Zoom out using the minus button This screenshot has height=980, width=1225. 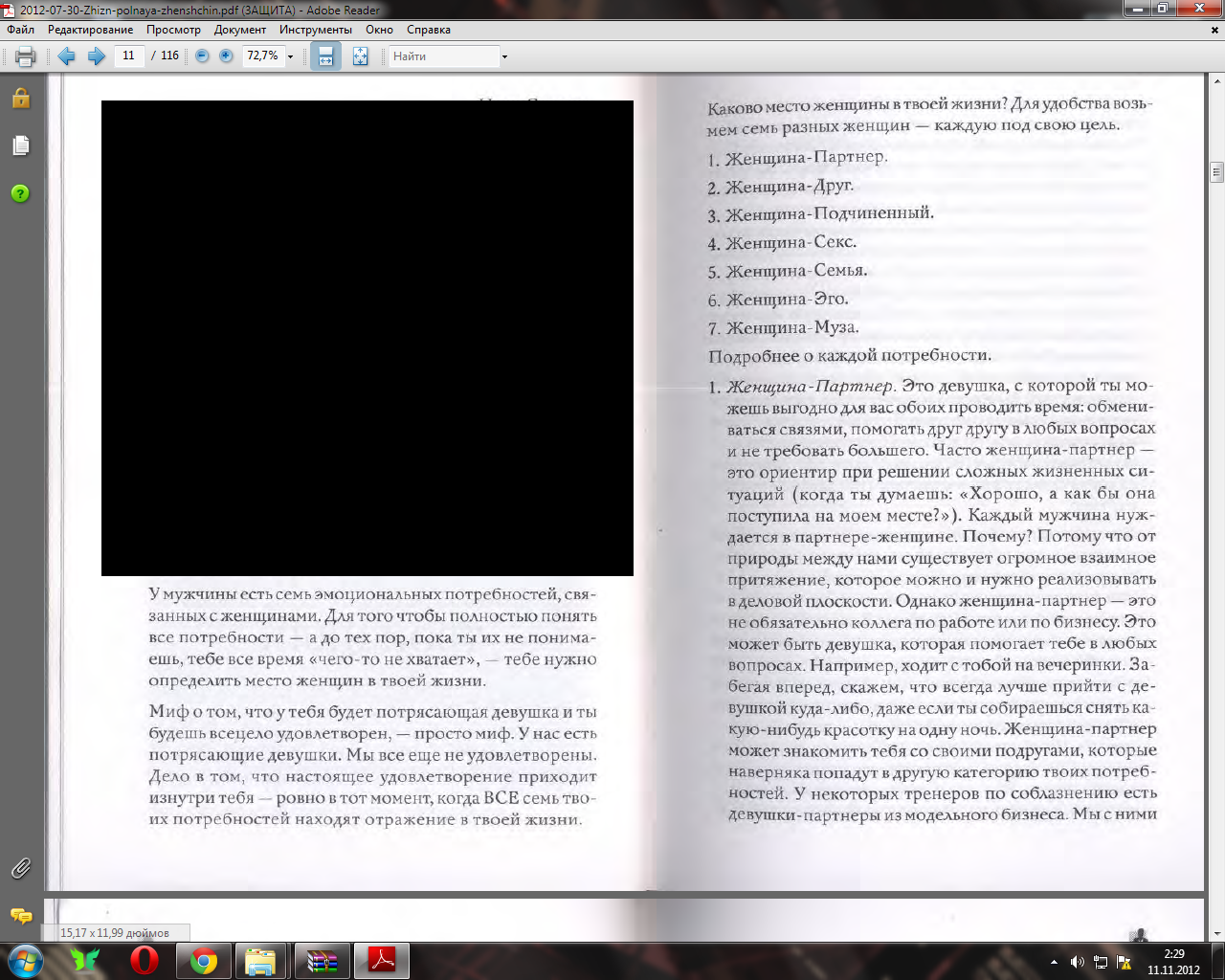[202, 56]
